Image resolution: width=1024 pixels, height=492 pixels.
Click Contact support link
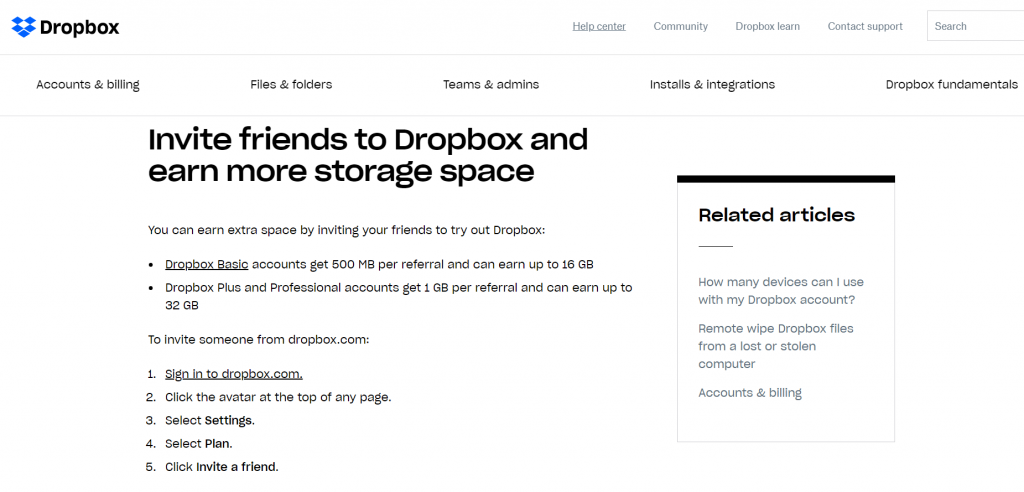[x=865, y=26]
